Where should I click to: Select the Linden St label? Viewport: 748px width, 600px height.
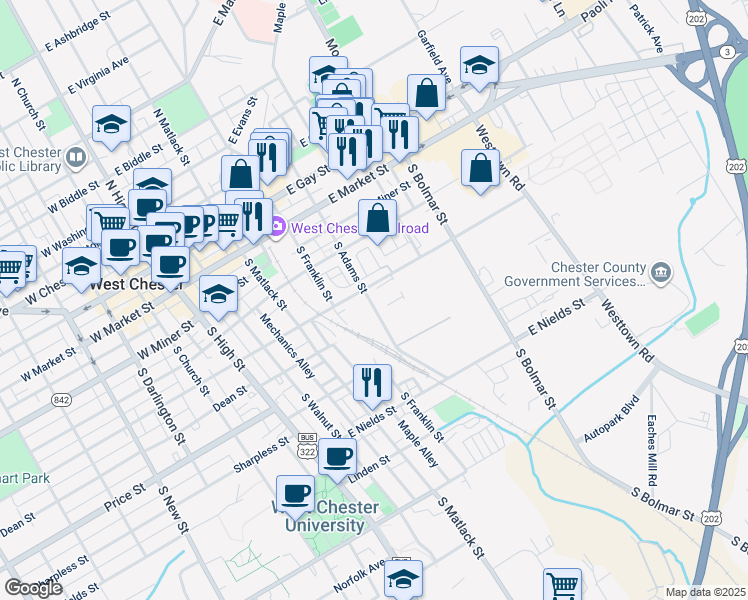pyautogui.click(x=370, y=469)
